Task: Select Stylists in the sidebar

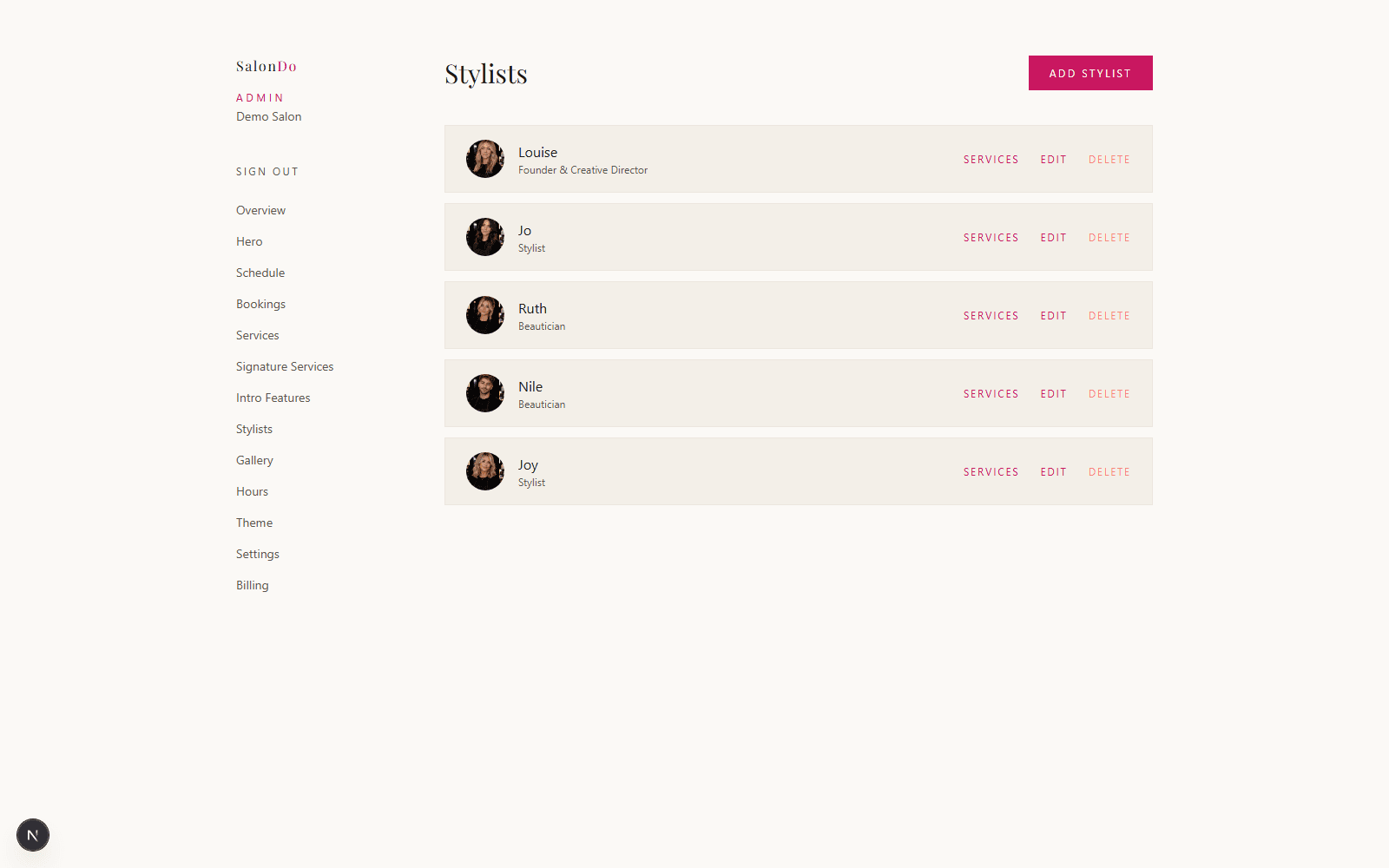Action: click(254, 429)
